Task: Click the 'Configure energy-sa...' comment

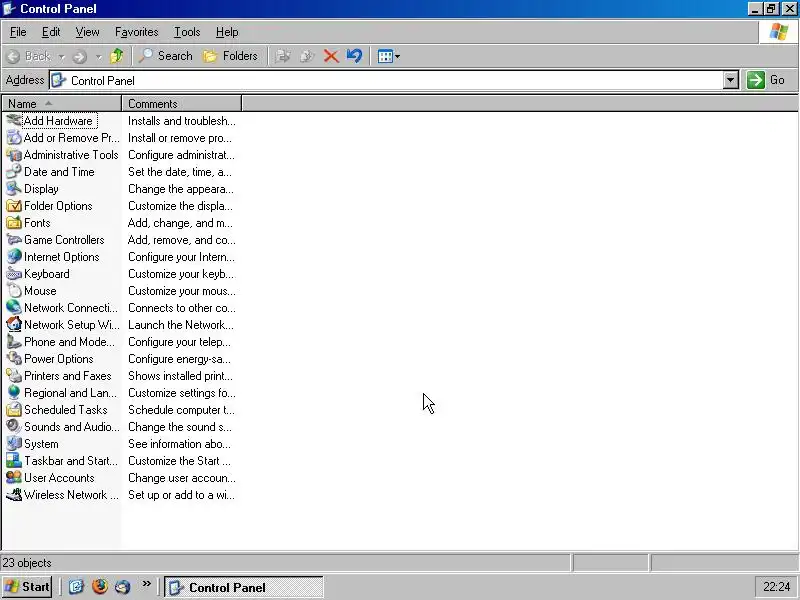Action: click(179, 359)
